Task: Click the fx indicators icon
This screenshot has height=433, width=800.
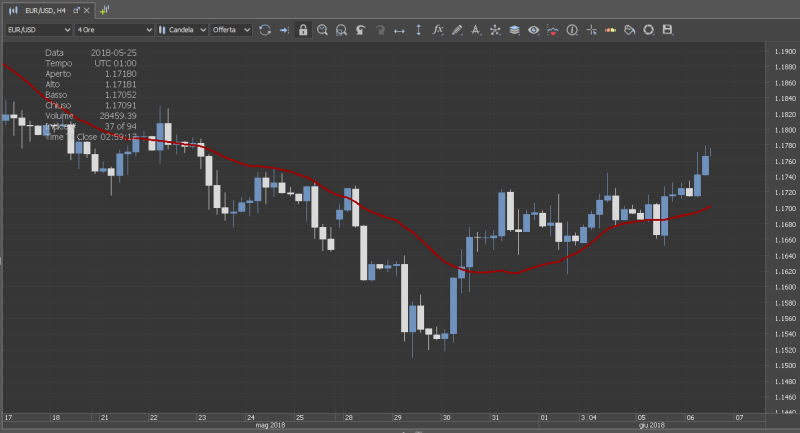Action: tap(437, 30)
